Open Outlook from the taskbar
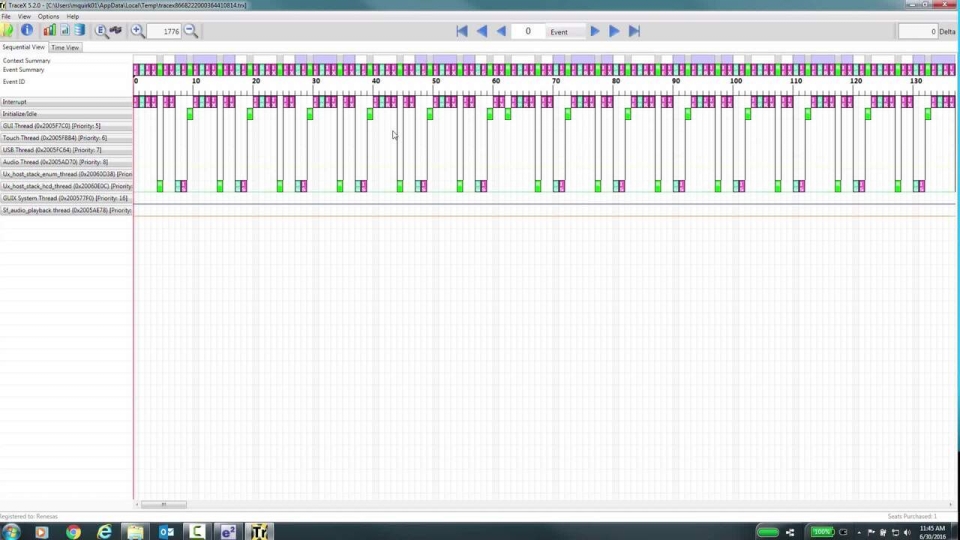This screenshot has height=540, width=960. (x=166, y=532)
